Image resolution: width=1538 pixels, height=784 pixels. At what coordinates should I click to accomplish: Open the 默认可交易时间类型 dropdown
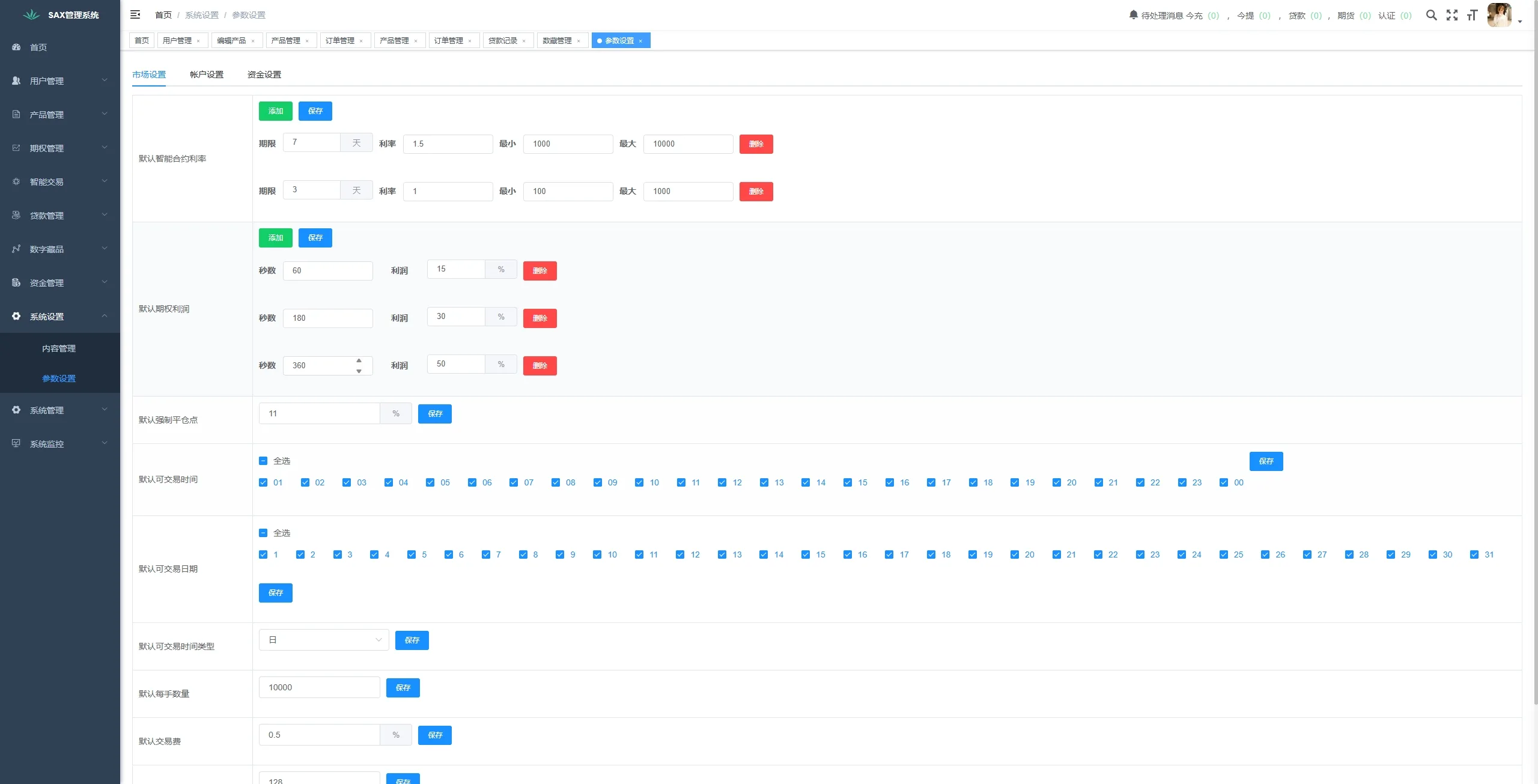323,640
